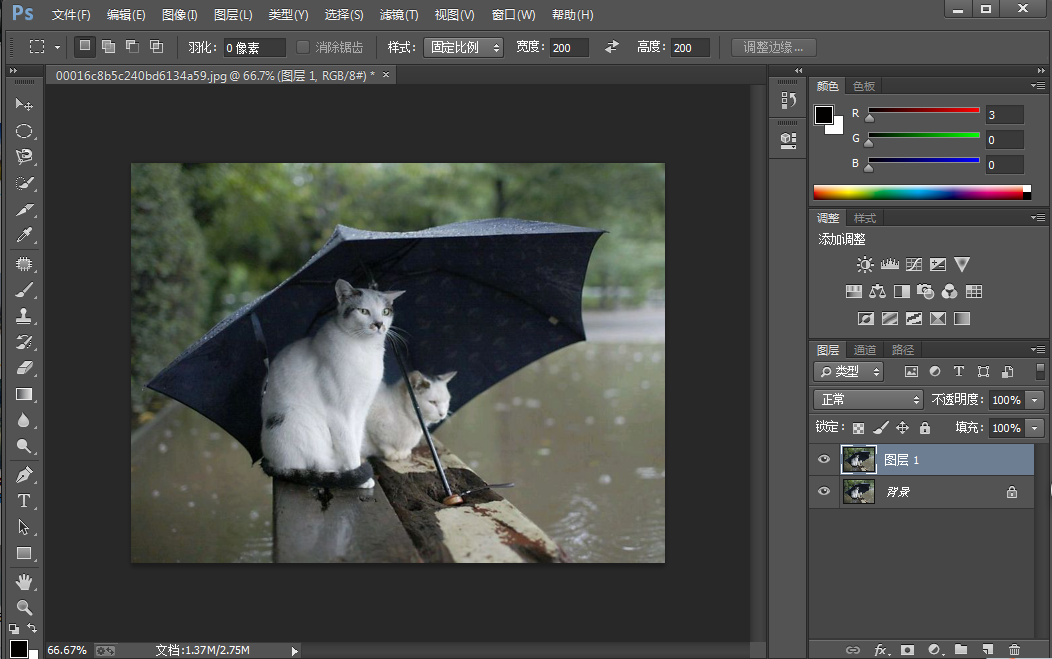Open the 滤镜(T) menu
The width and height of the screenshot is (1052, 659).
coord(399,15)
